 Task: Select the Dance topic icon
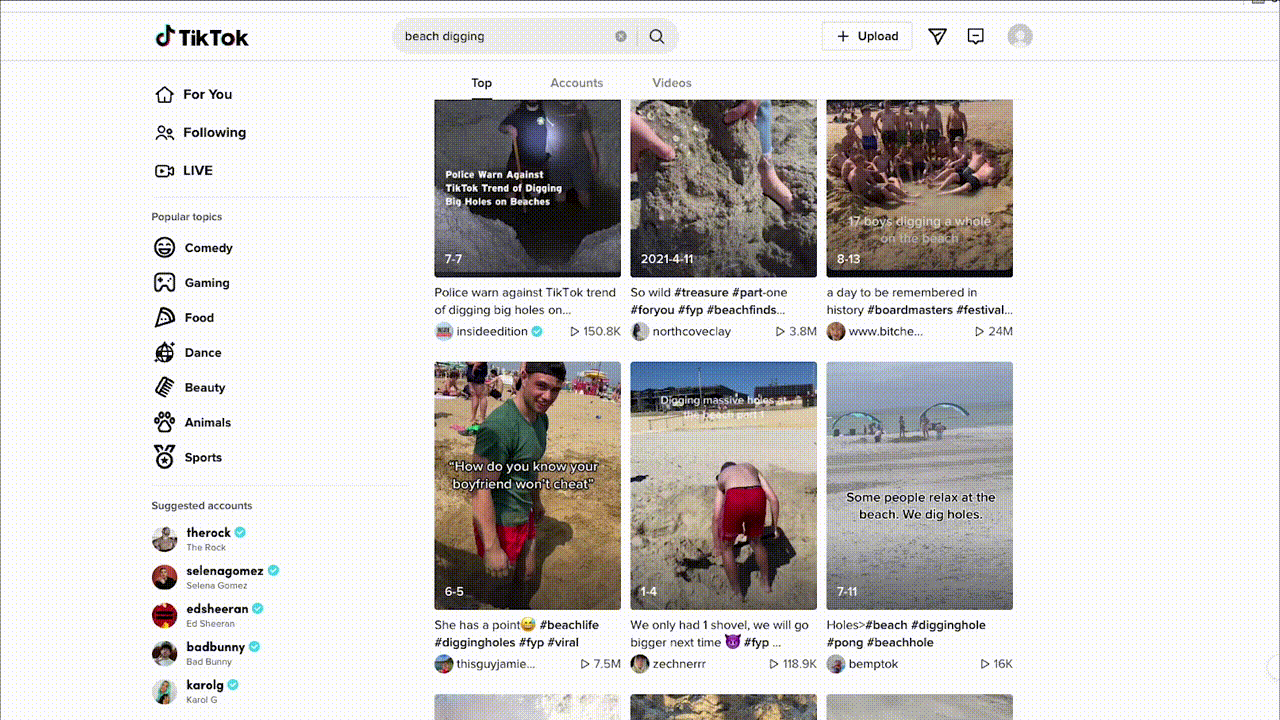click(164, 352)
